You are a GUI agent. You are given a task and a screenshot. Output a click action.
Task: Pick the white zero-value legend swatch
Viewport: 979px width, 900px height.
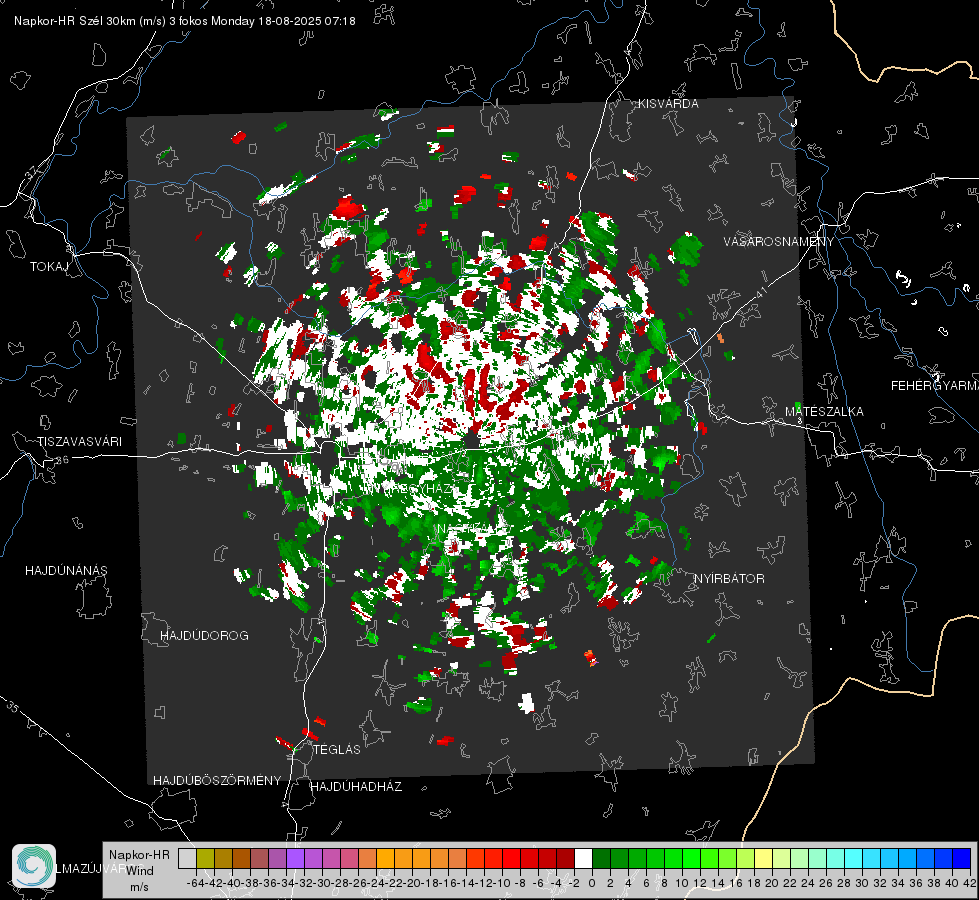click(x=583, y=859)
